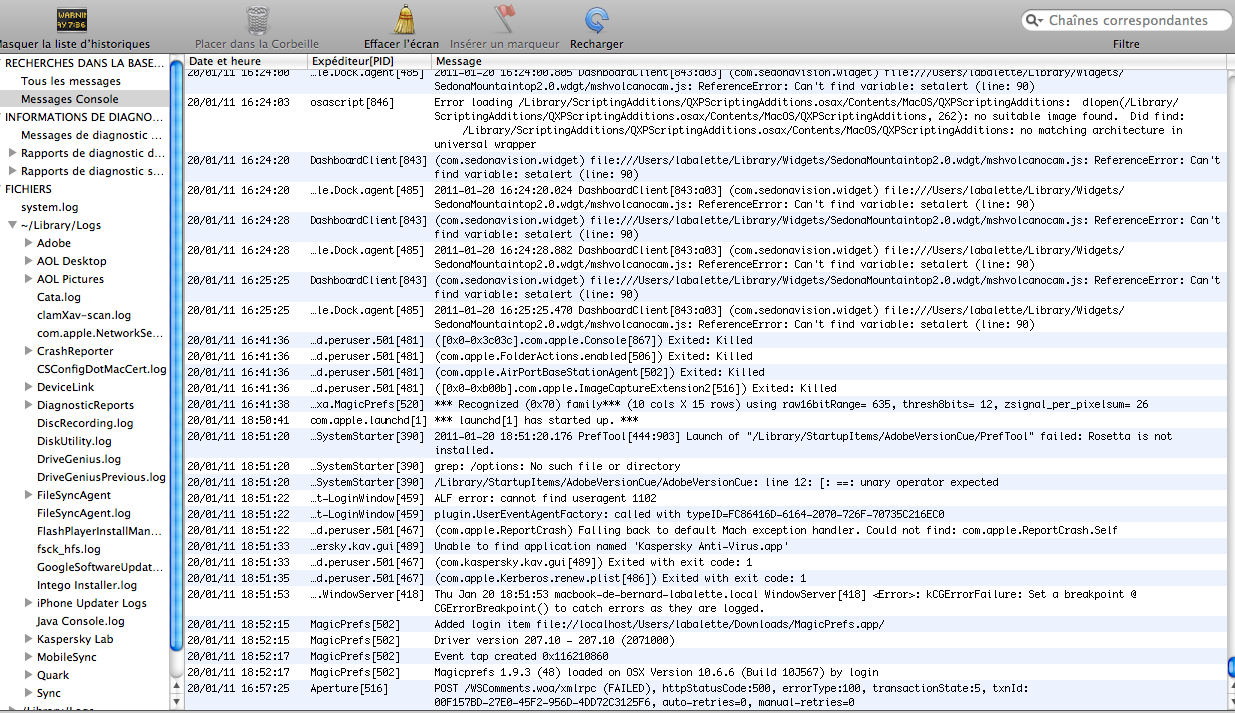Open clamXav-scan.log file
1235x713 pixels.
[84, 315]
